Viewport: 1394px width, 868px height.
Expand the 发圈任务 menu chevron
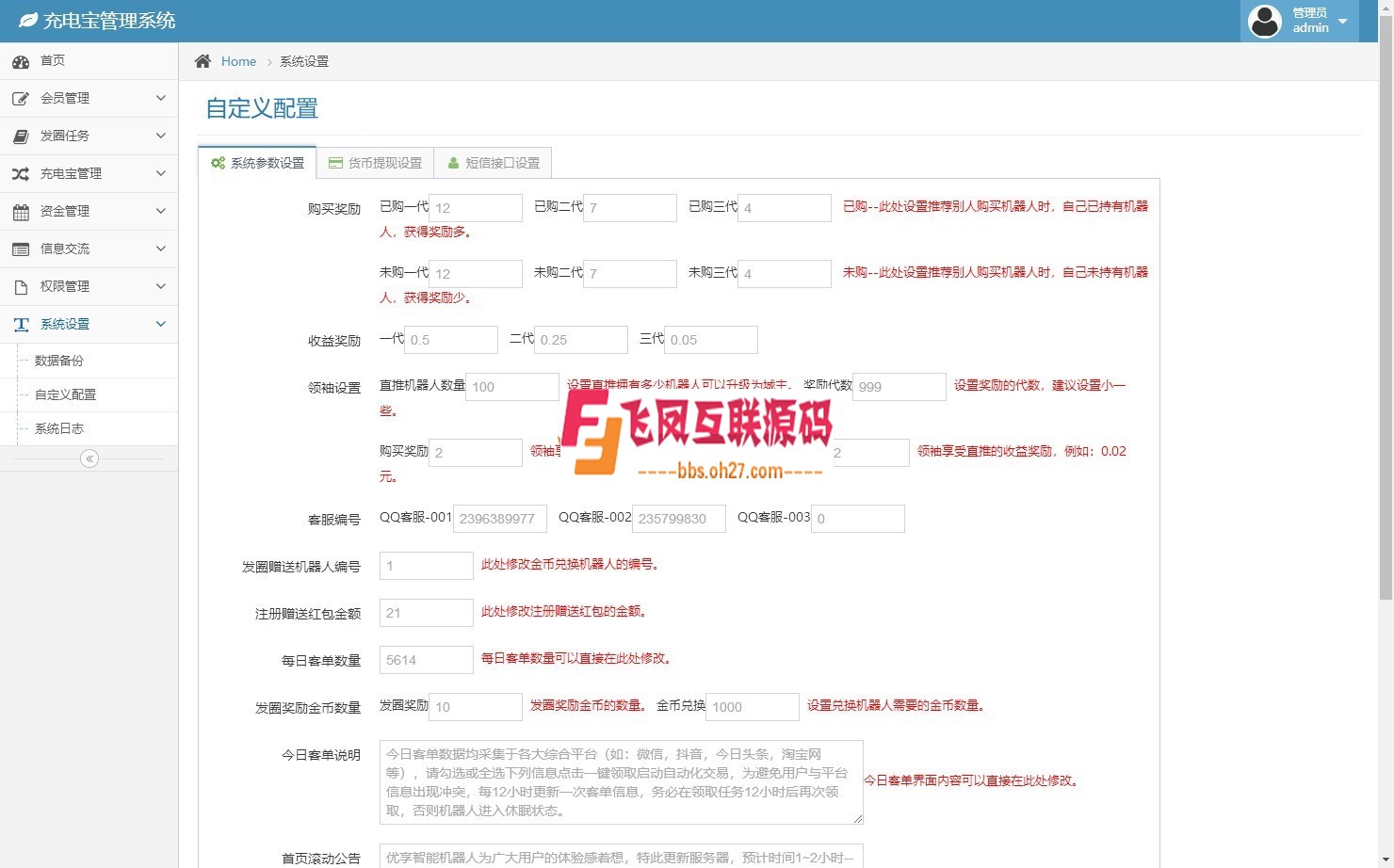(161, 136)
